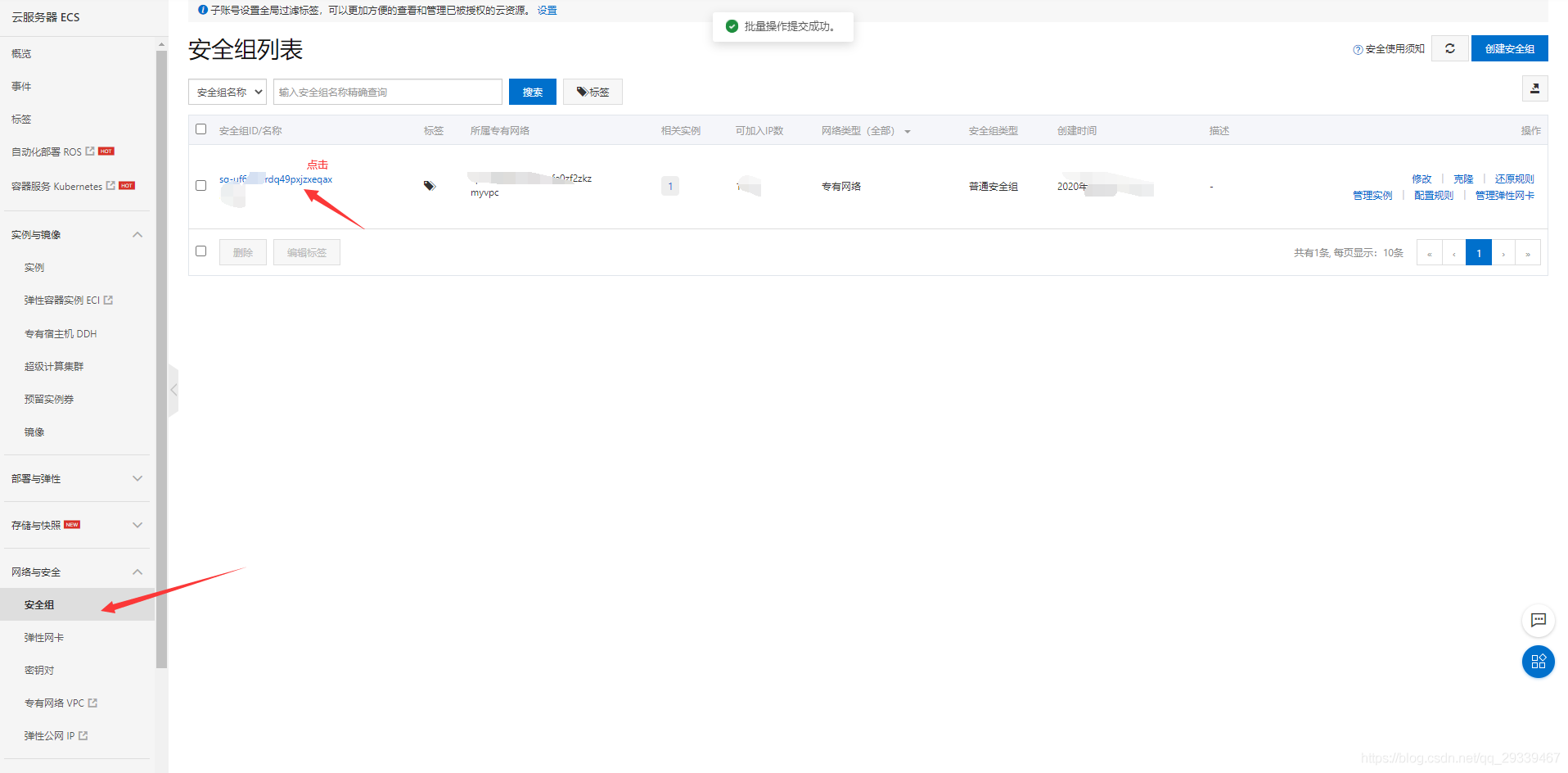Click the 标签 filter button
This screenshot has width=1568, height=773.
click(x=593, y=92)
